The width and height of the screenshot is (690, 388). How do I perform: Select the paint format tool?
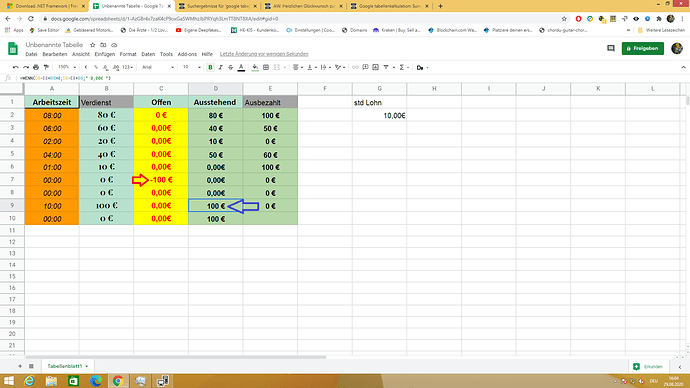pyautogui.click(x=46, y=67)
